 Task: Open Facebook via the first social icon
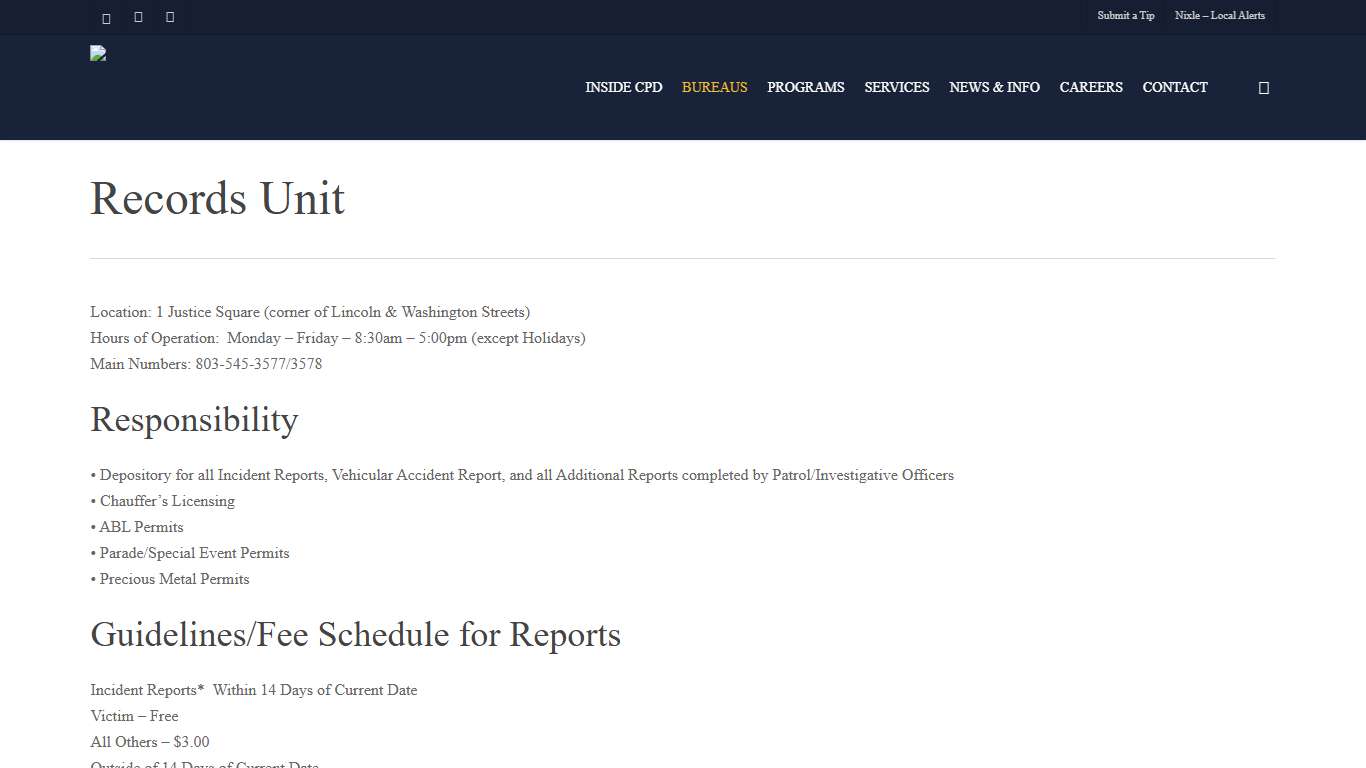pos(106,17)
